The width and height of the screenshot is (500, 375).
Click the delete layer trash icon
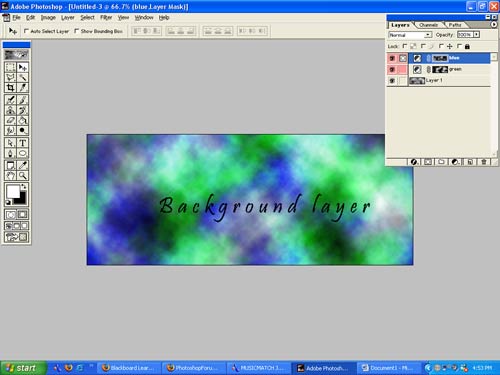pos(484,162)
